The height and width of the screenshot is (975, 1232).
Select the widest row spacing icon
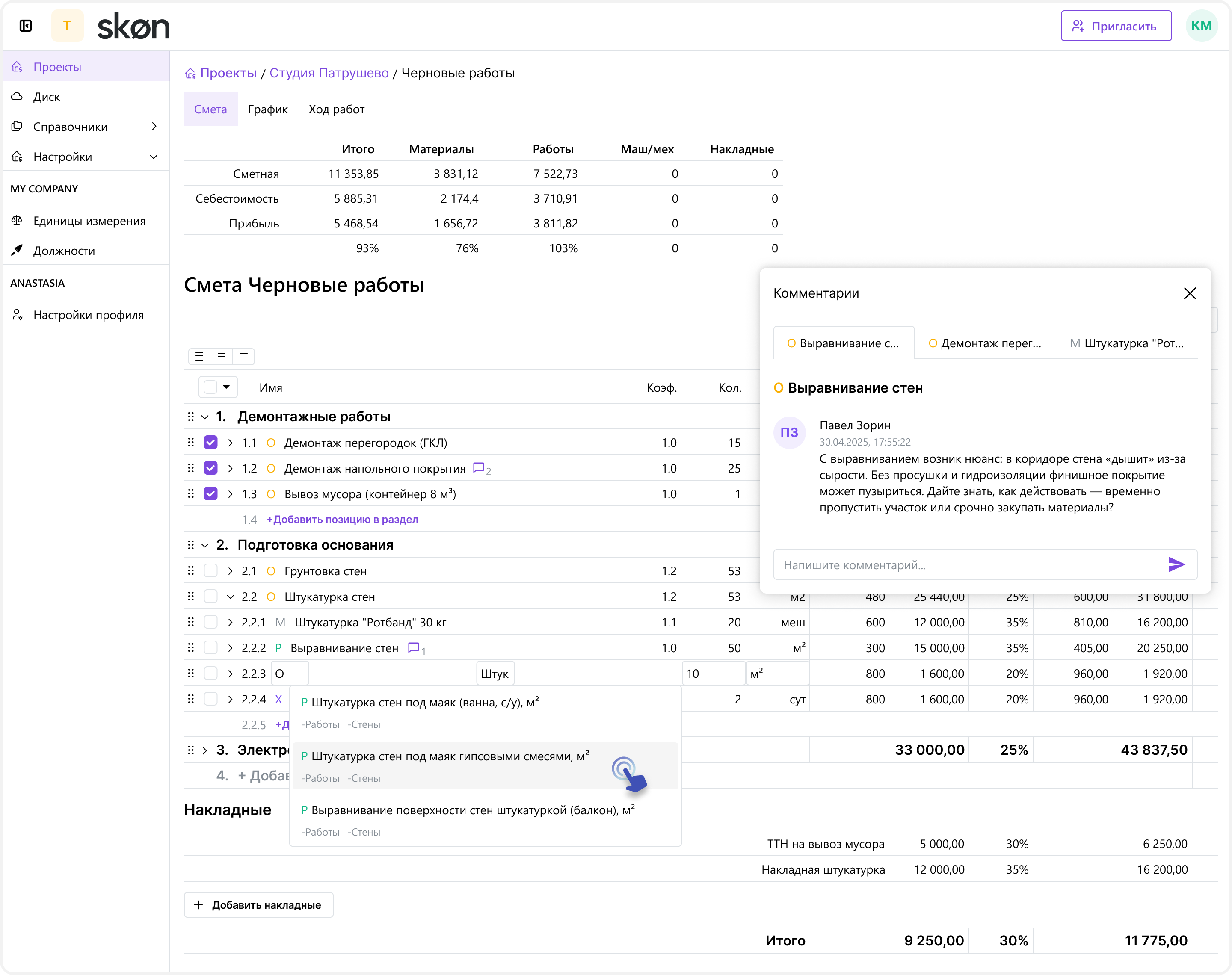[x=244, y=357]
